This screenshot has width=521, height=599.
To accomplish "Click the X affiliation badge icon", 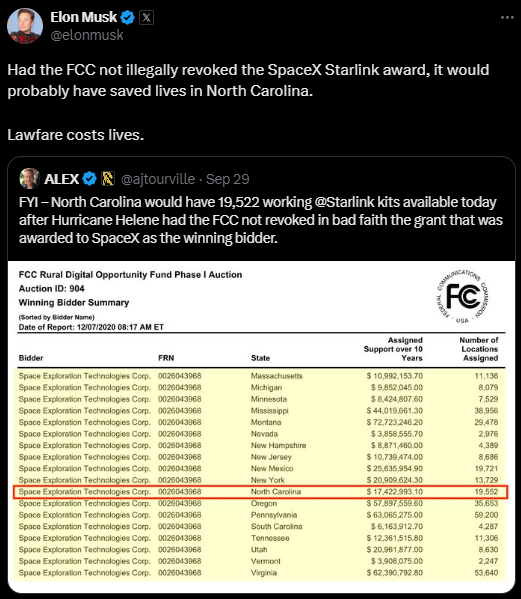I will [x=146, y=18].
